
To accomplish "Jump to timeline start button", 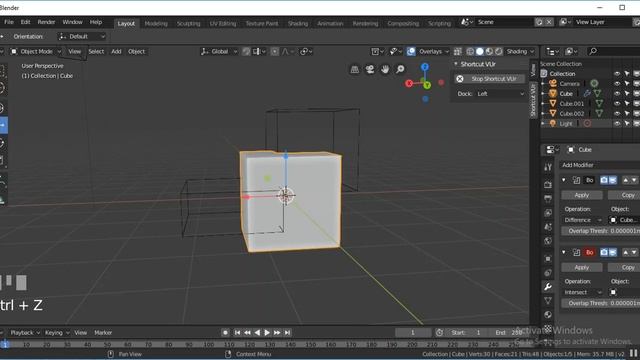I will (x=237, y=333).
